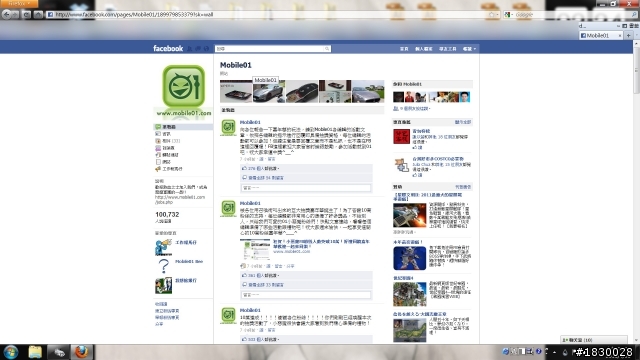Go back with the browser back arrow
Viewport: 640px width, 360px height.
(x=6, y=15)
